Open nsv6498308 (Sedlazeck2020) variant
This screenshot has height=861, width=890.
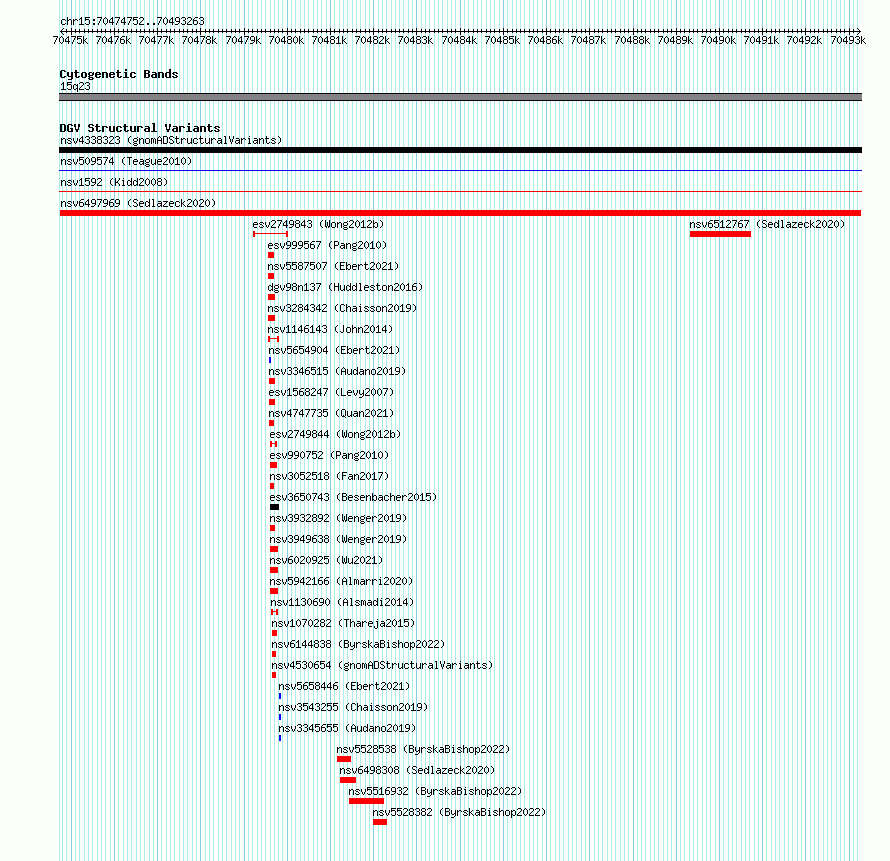pyautogui.click(x=417, y=770)
